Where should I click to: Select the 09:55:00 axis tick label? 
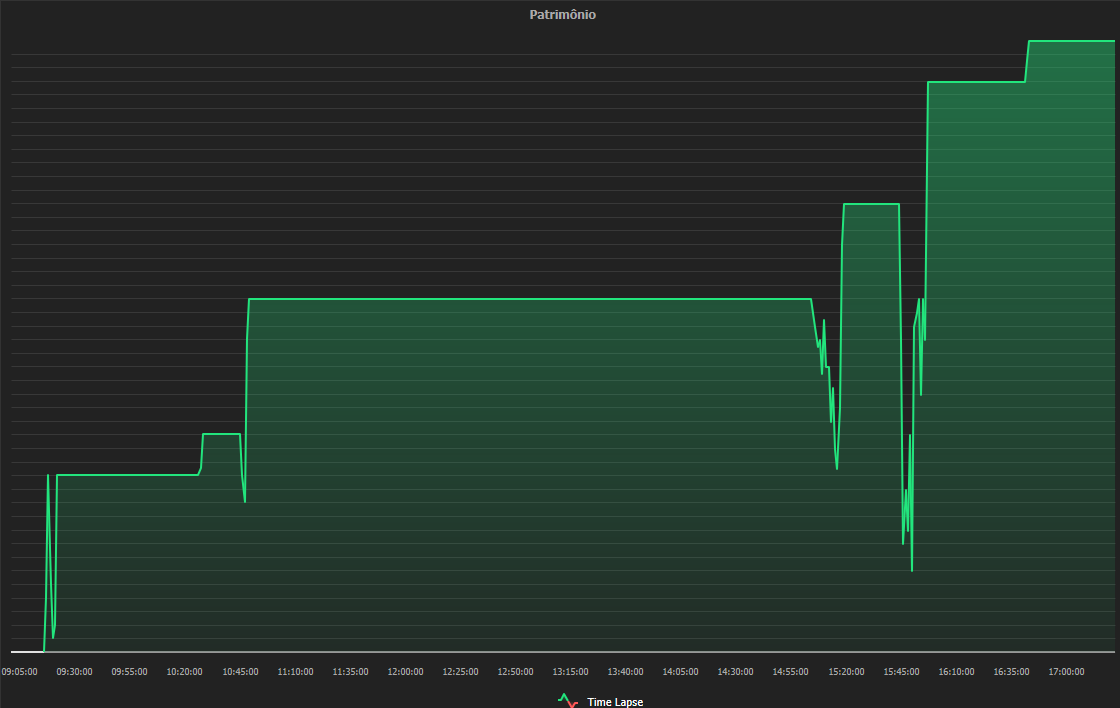pos(129,672)
